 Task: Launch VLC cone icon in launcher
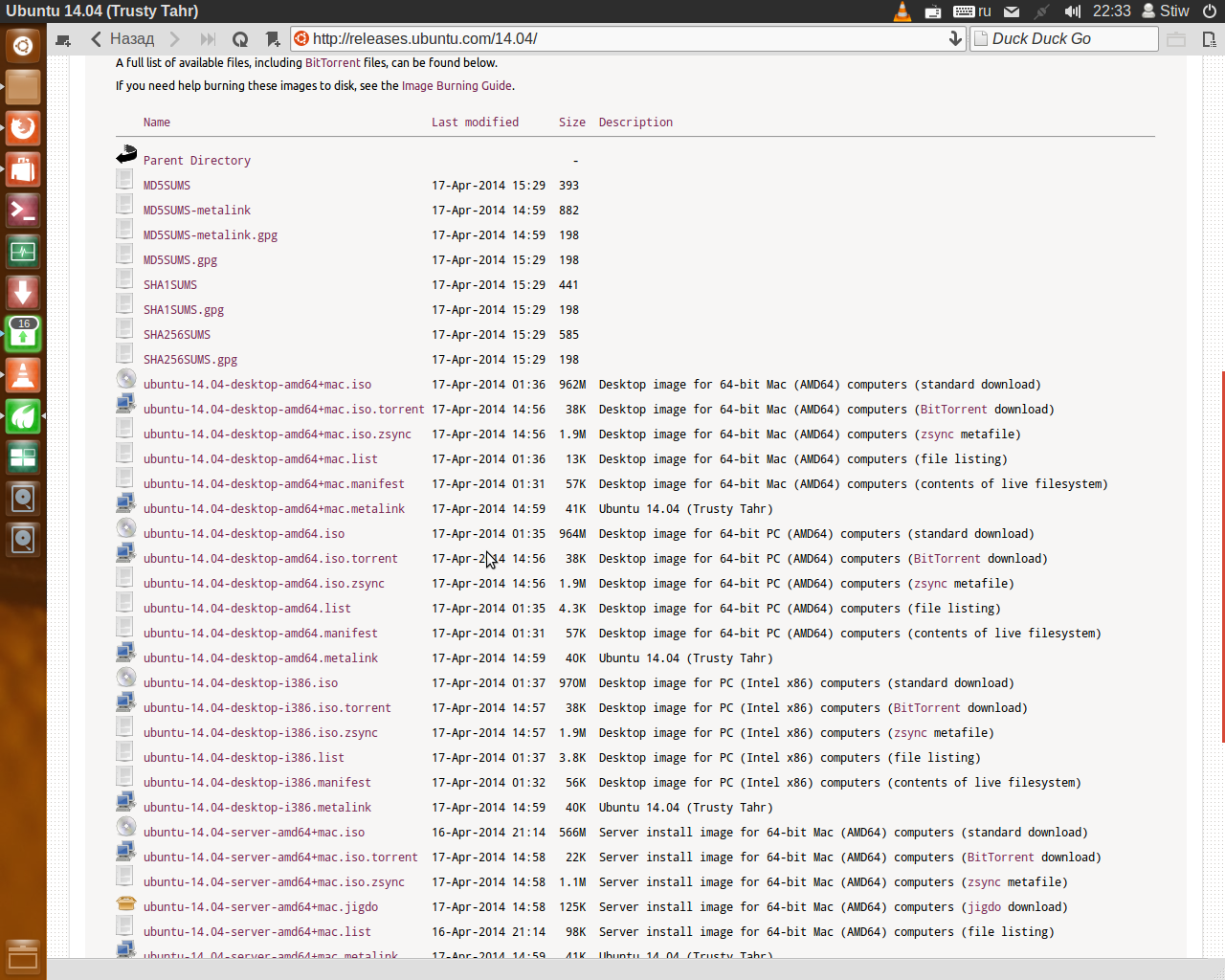(23, 375)
